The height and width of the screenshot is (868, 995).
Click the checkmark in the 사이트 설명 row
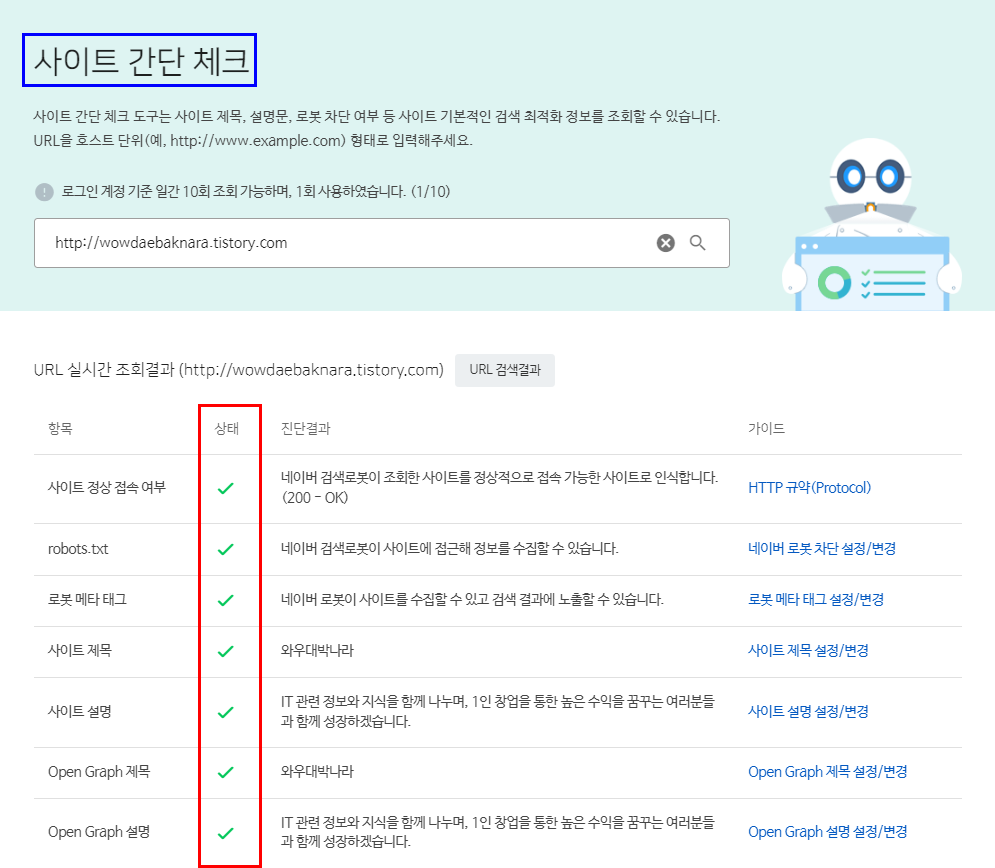click(225, 712)
